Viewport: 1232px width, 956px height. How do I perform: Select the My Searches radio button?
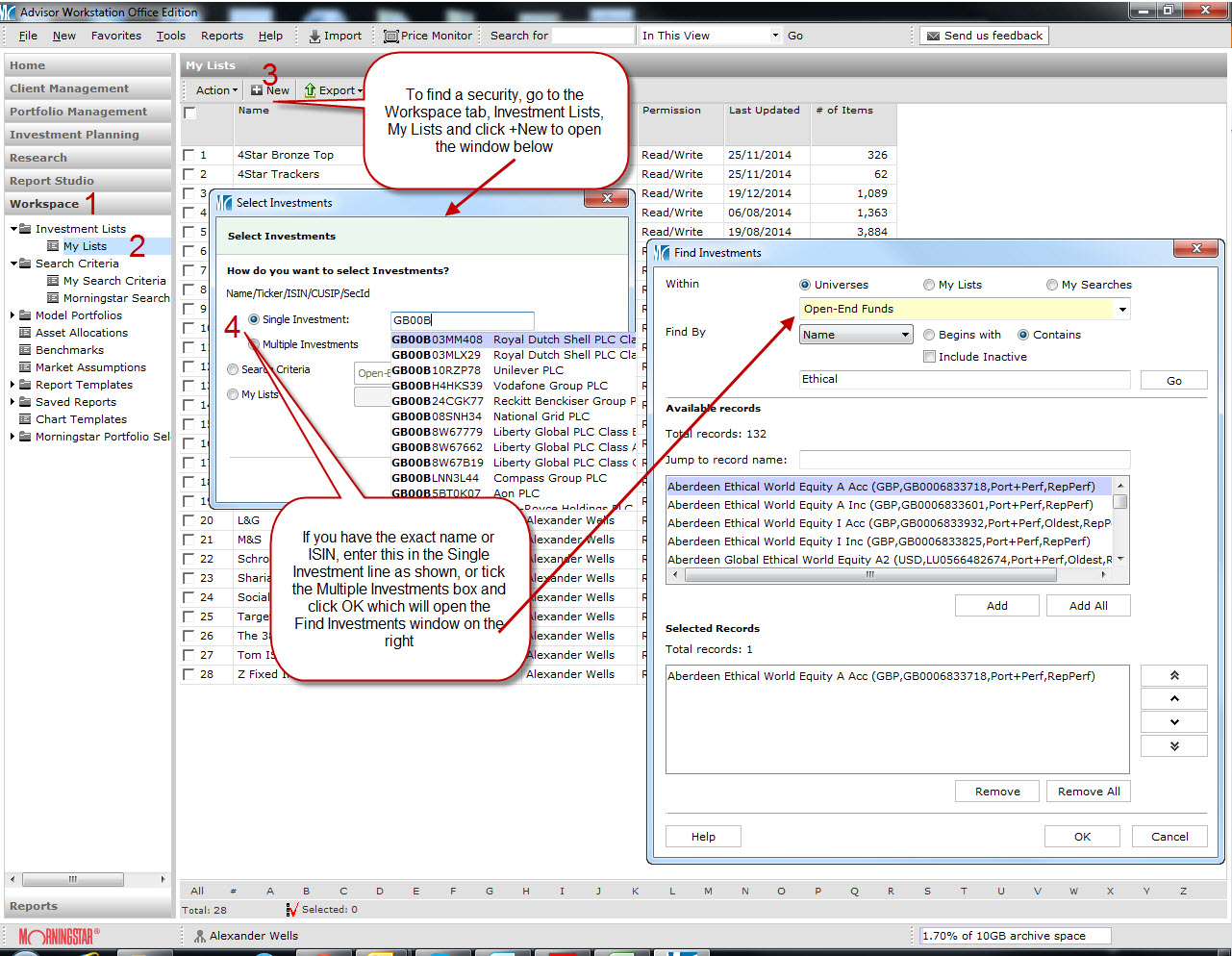(1052, 285)
